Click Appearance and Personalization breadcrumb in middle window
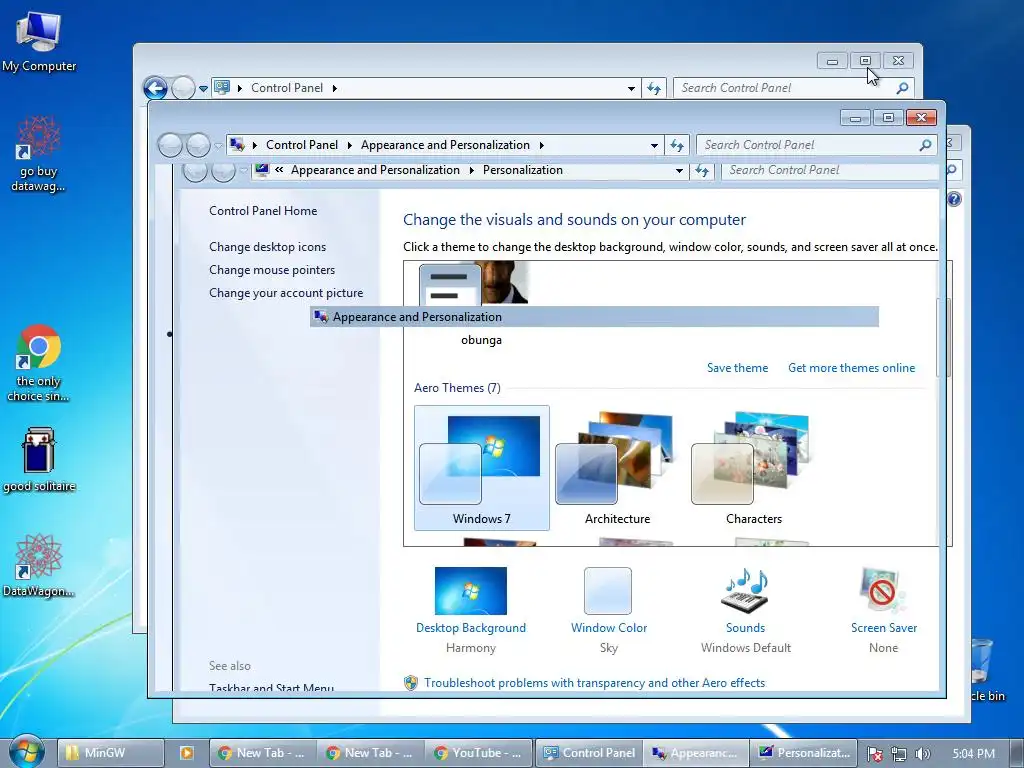1024x768 pixels. pyautogui.click(x=445, y=145)
